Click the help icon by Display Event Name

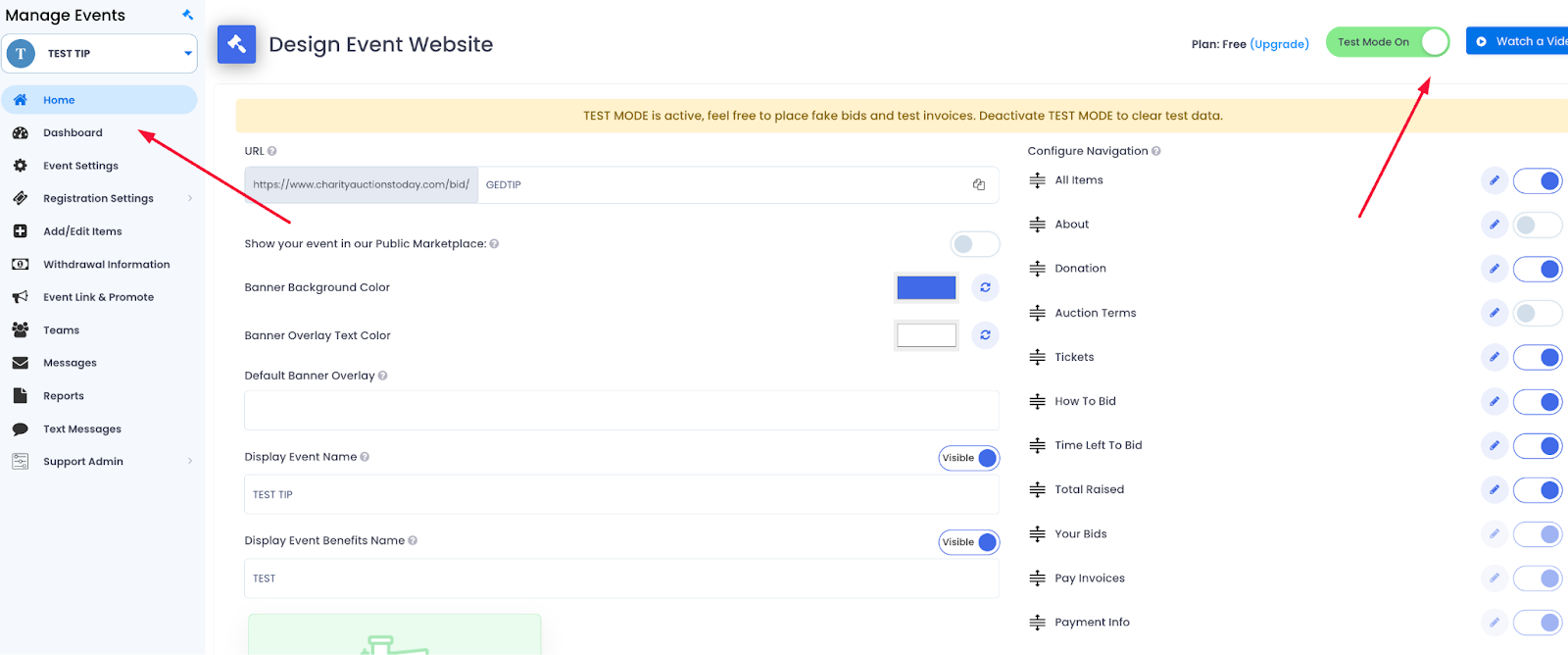(365, 457)
